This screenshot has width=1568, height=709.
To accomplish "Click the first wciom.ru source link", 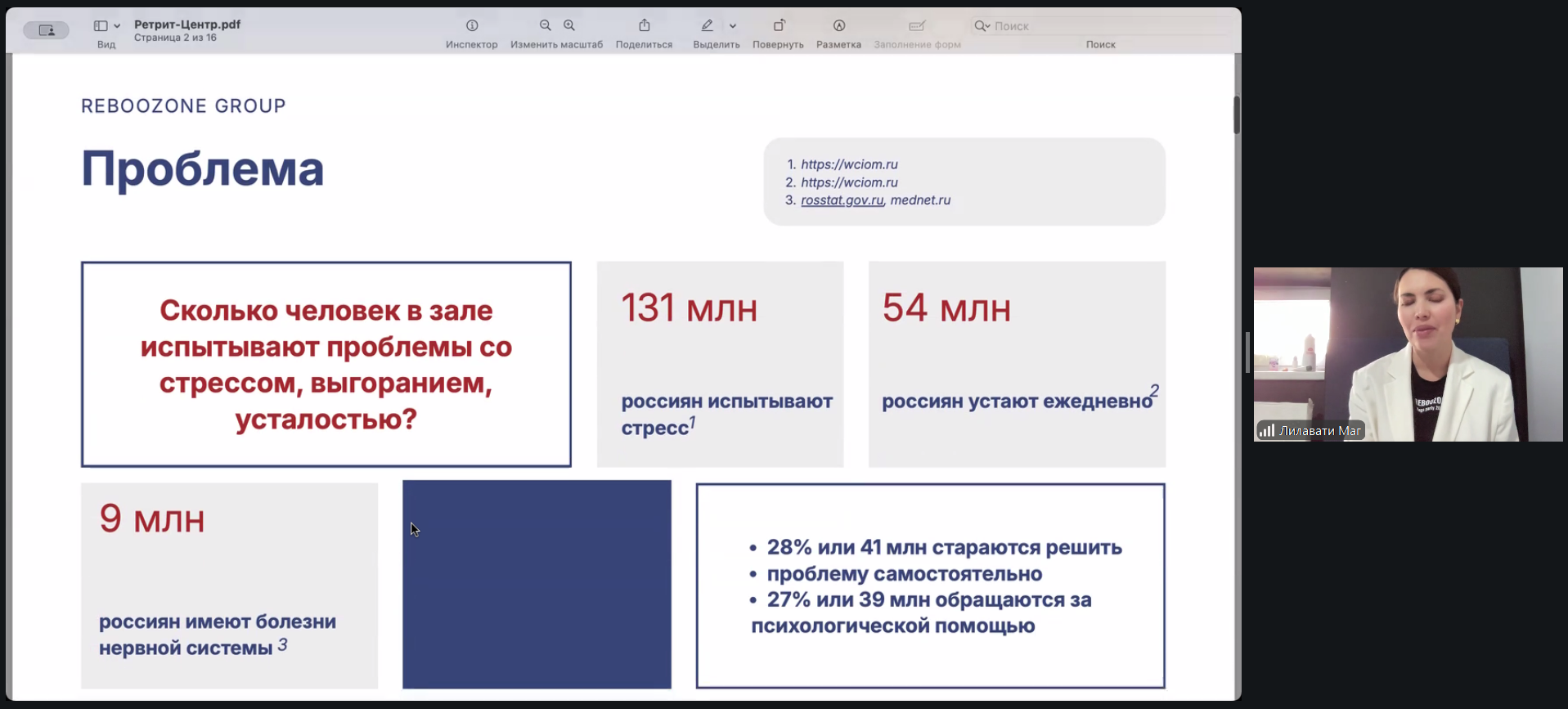I will click(x=849, y=164).
